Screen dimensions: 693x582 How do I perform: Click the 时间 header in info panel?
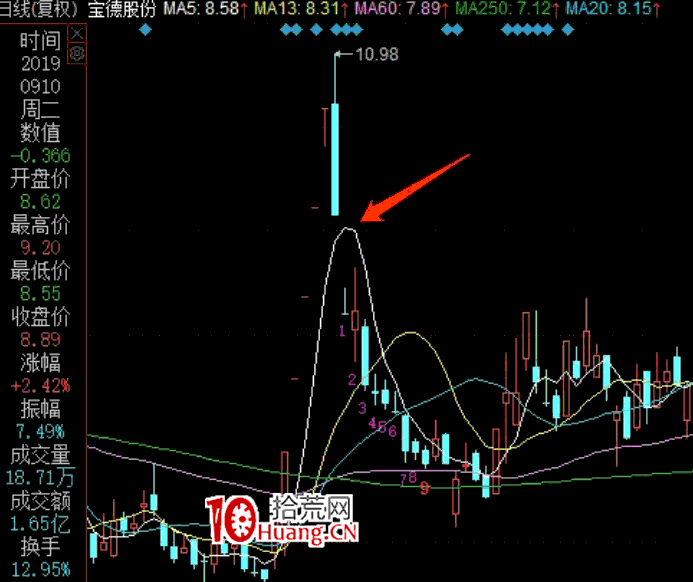pyautogui.click(x=40, y=41)
